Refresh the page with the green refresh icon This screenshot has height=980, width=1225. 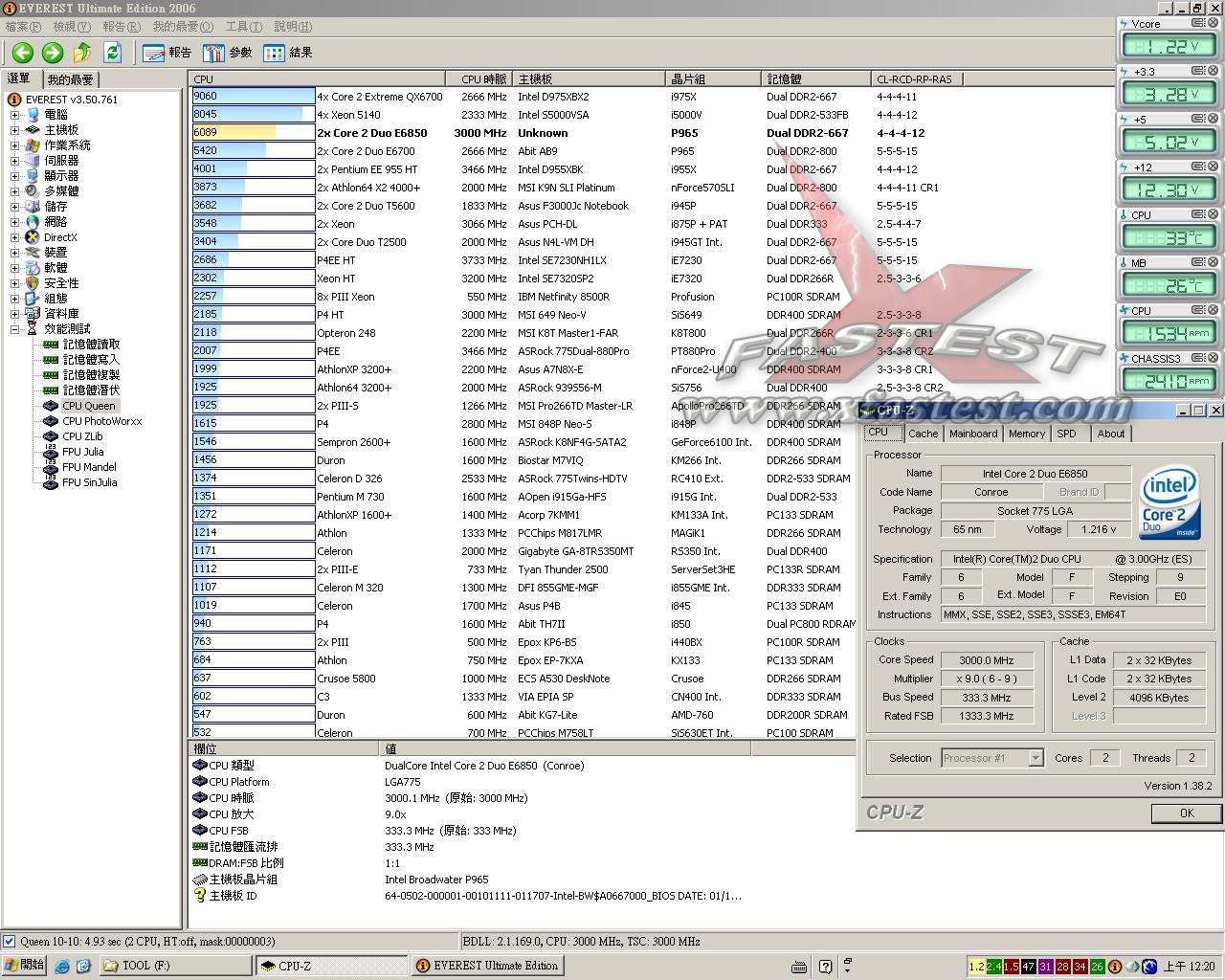112,53
